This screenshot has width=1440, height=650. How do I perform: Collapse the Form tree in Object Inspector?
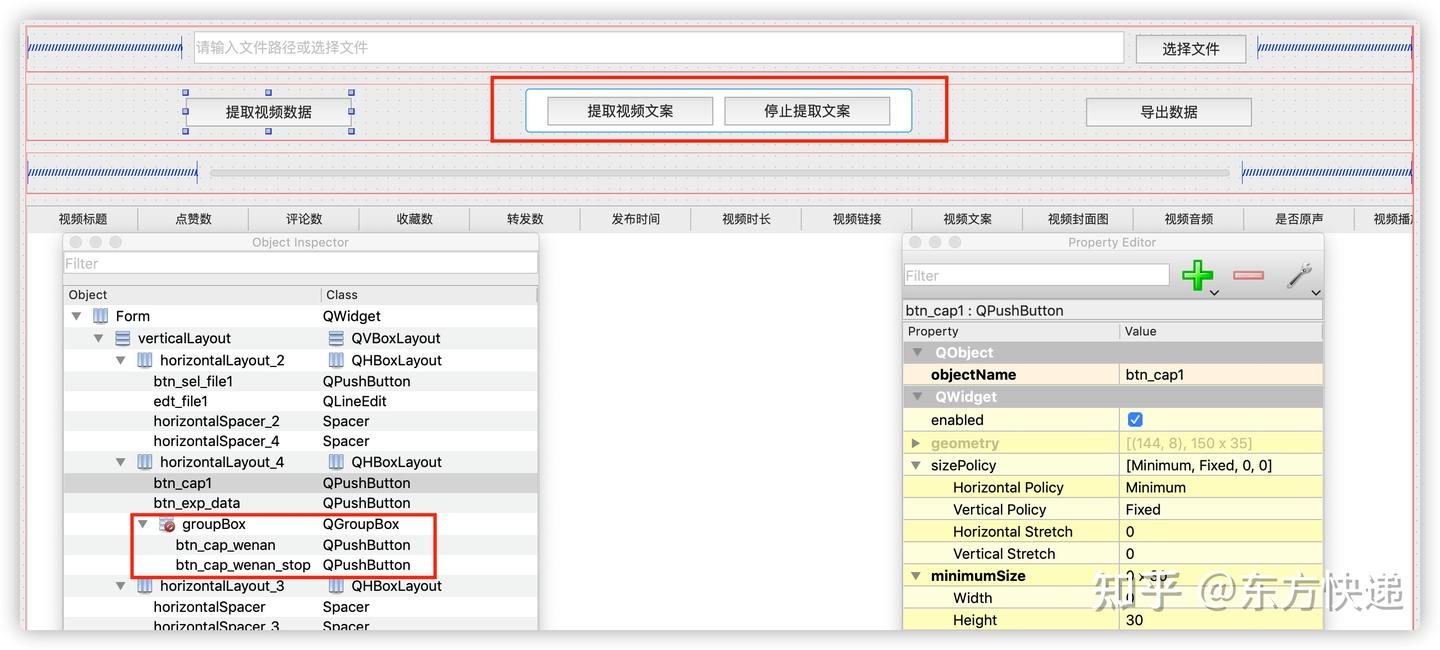(x=77, y=315)
